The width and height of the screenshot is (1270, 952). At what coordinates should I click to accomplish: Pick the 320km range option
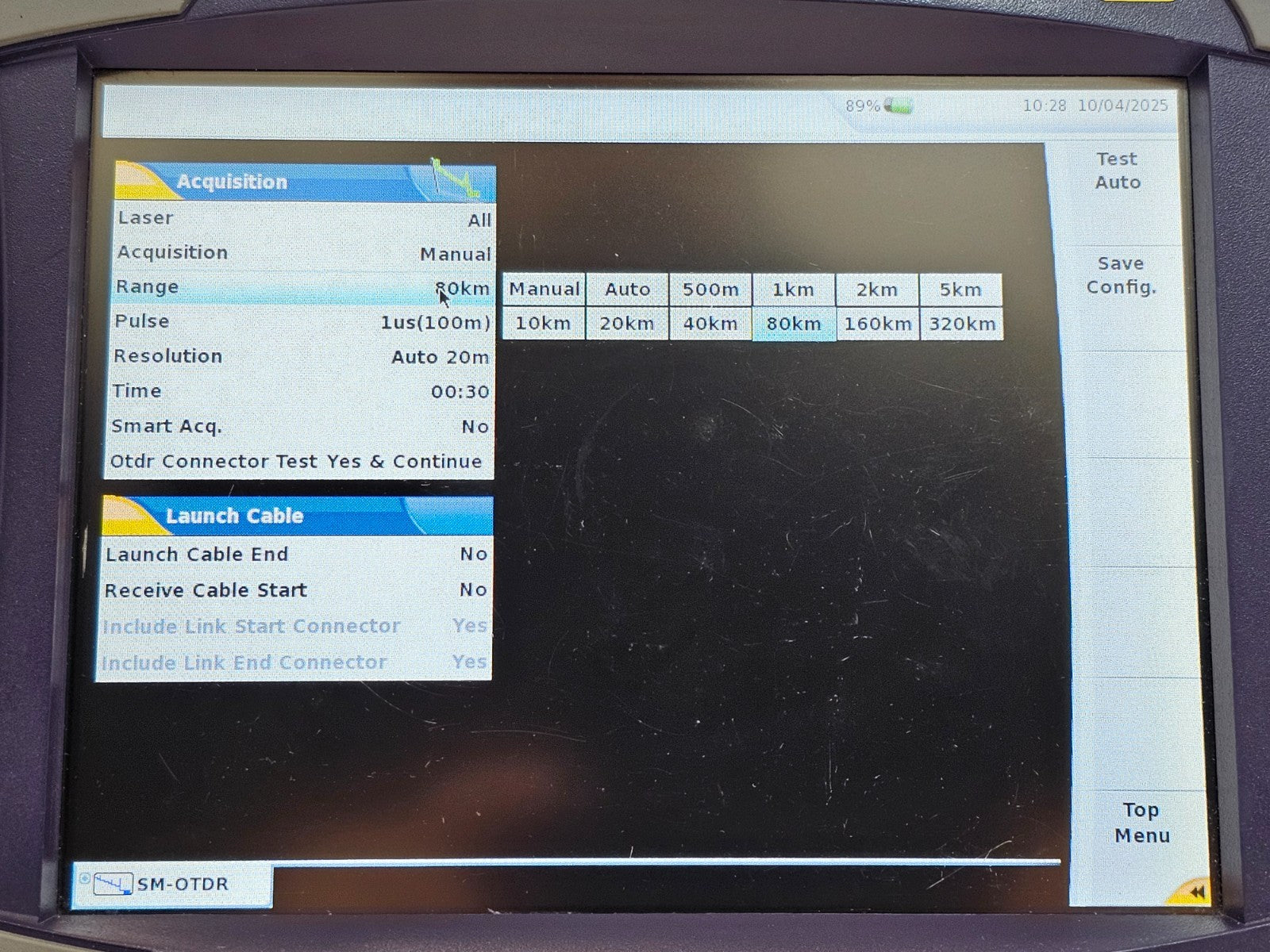pyautogui.click(x=961, y=324)
